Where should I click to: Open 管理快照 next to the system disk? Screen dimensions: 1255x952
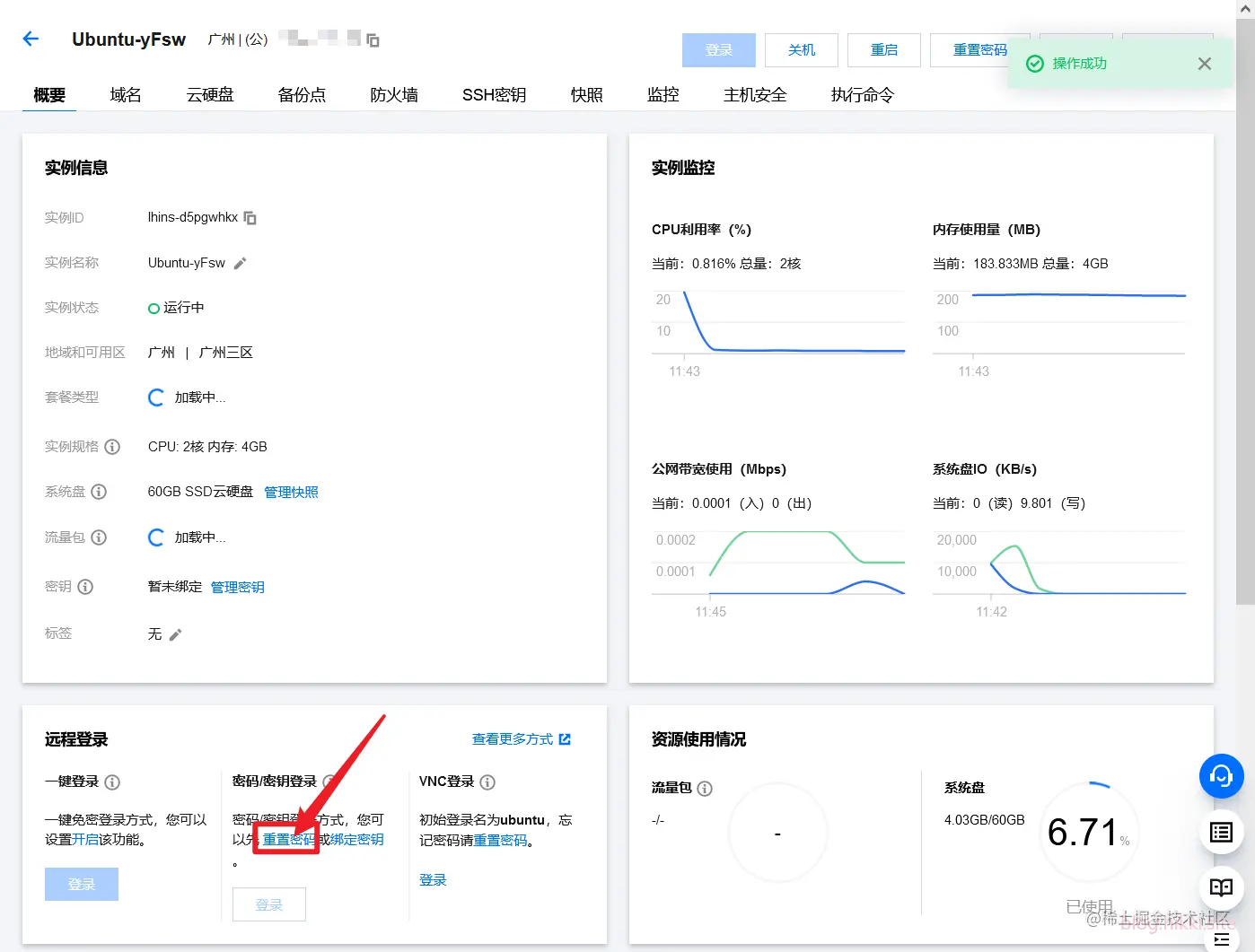290,492
